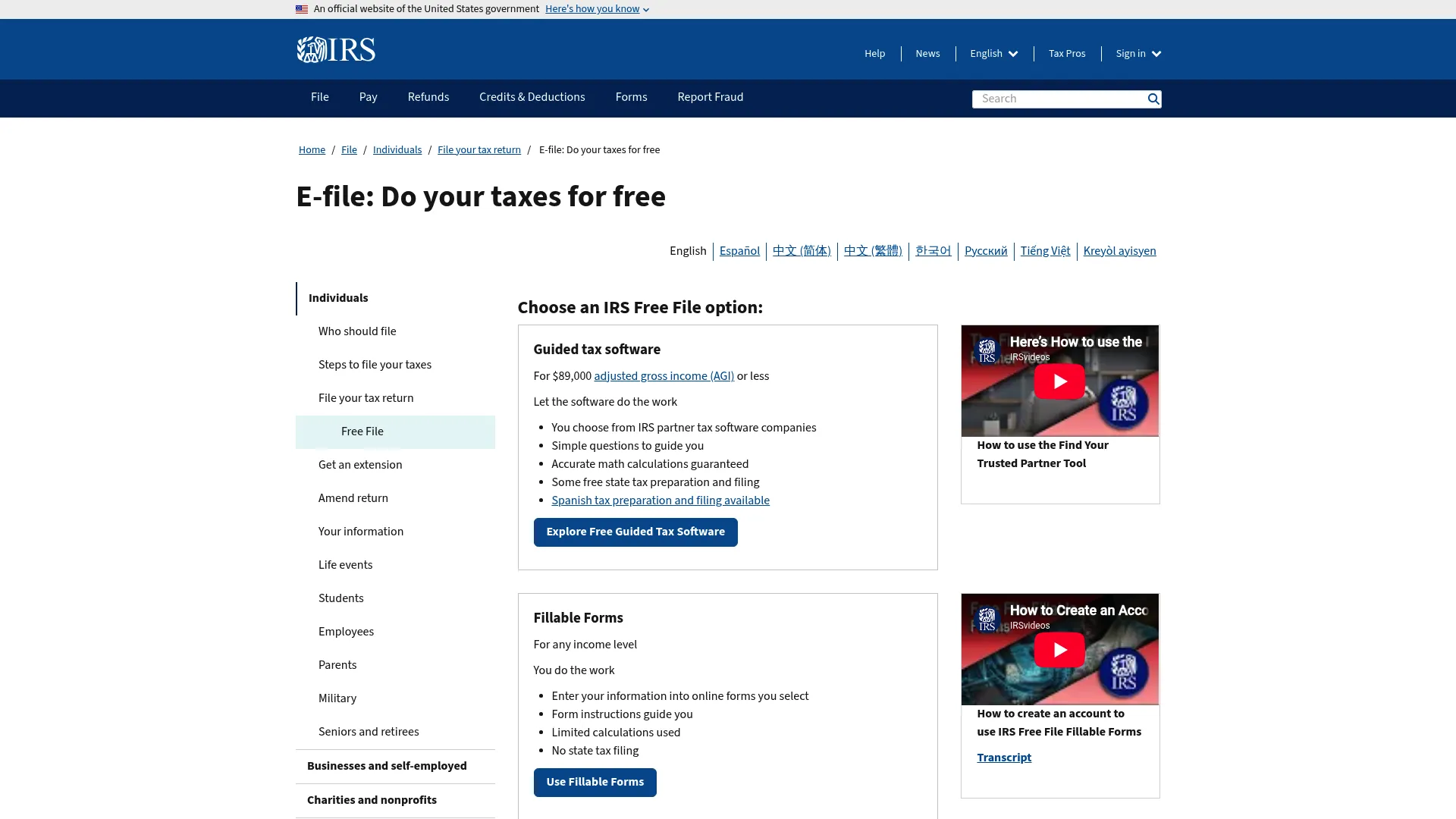This screenshot has width=1456, height=819.
Task: Open the Credits & Deductions menu
Action: (x=532, y=97)
